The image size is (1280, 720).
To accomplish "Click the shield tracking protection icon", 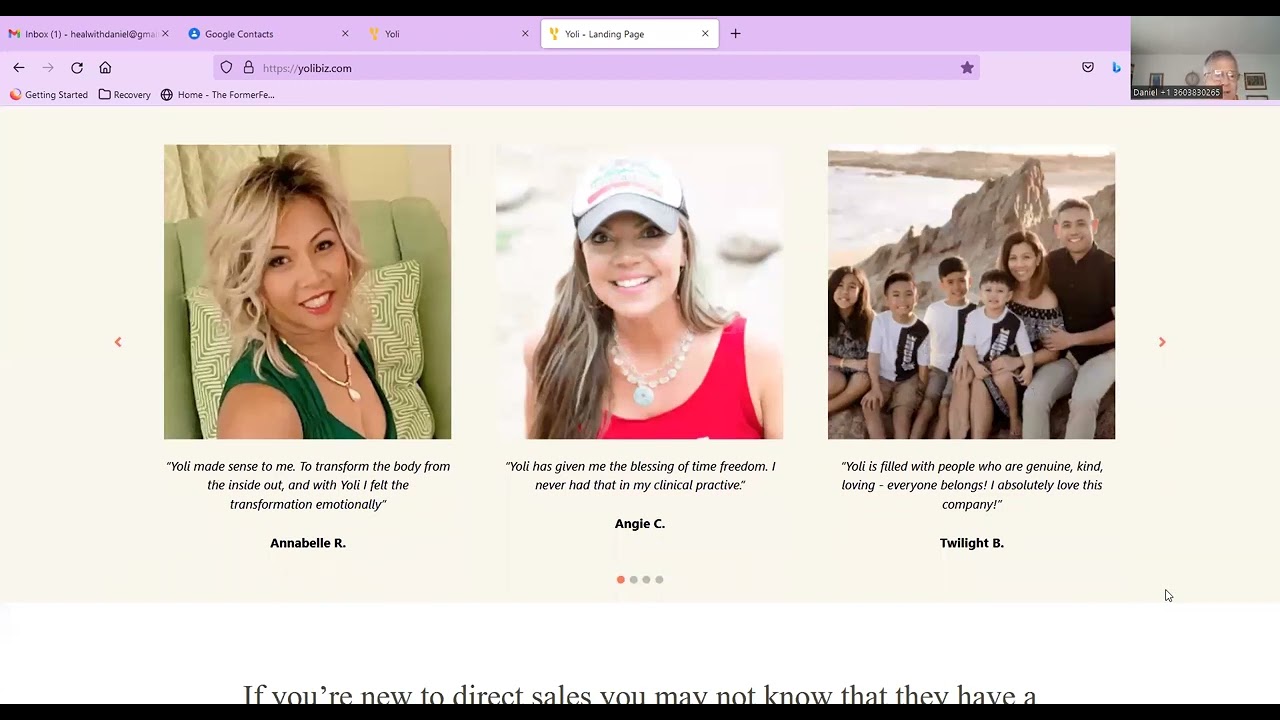I will click(x=226, y=68).
